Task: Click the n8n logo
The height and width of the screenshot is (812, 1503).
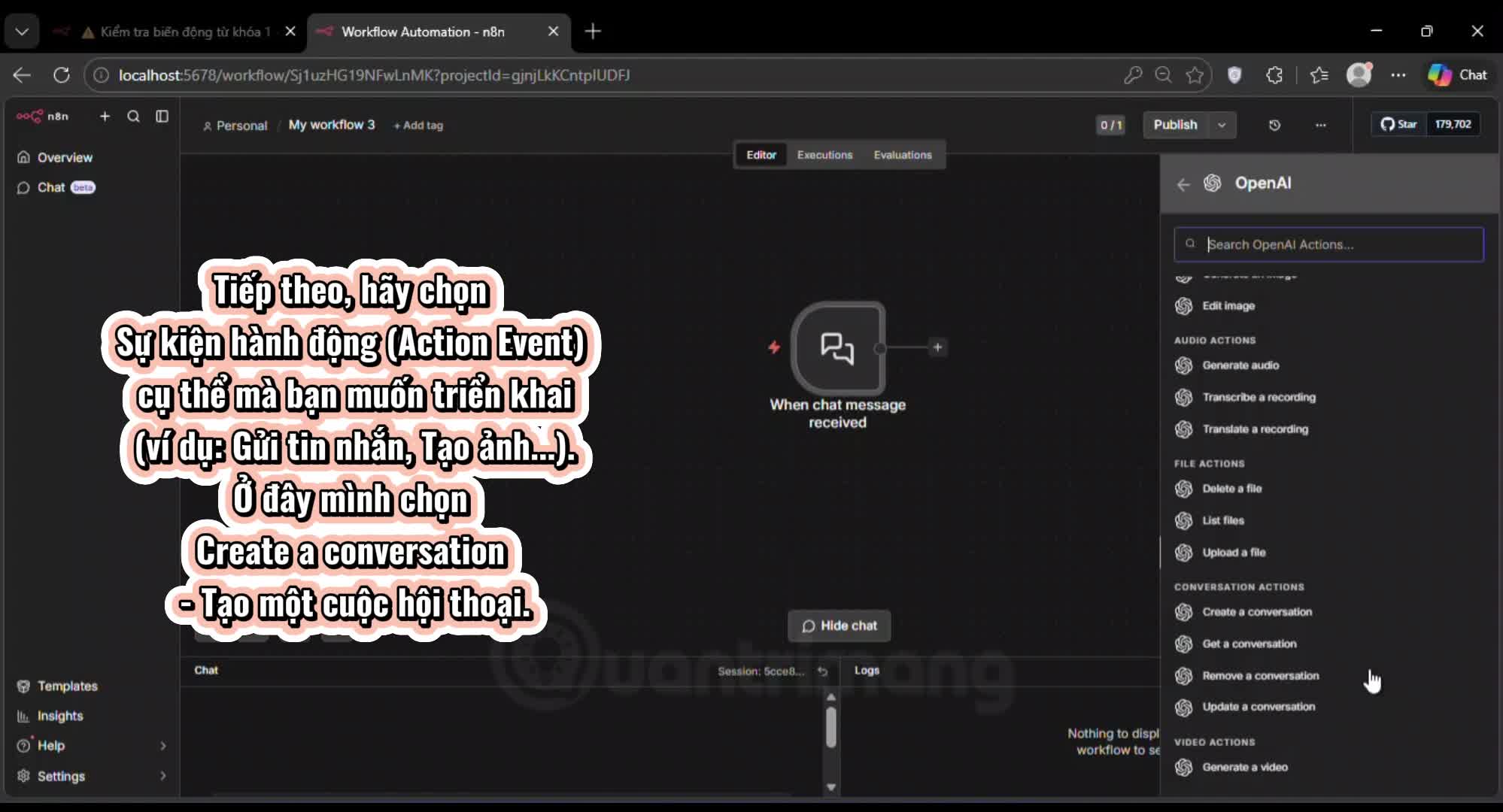Action: coord(42,117)
